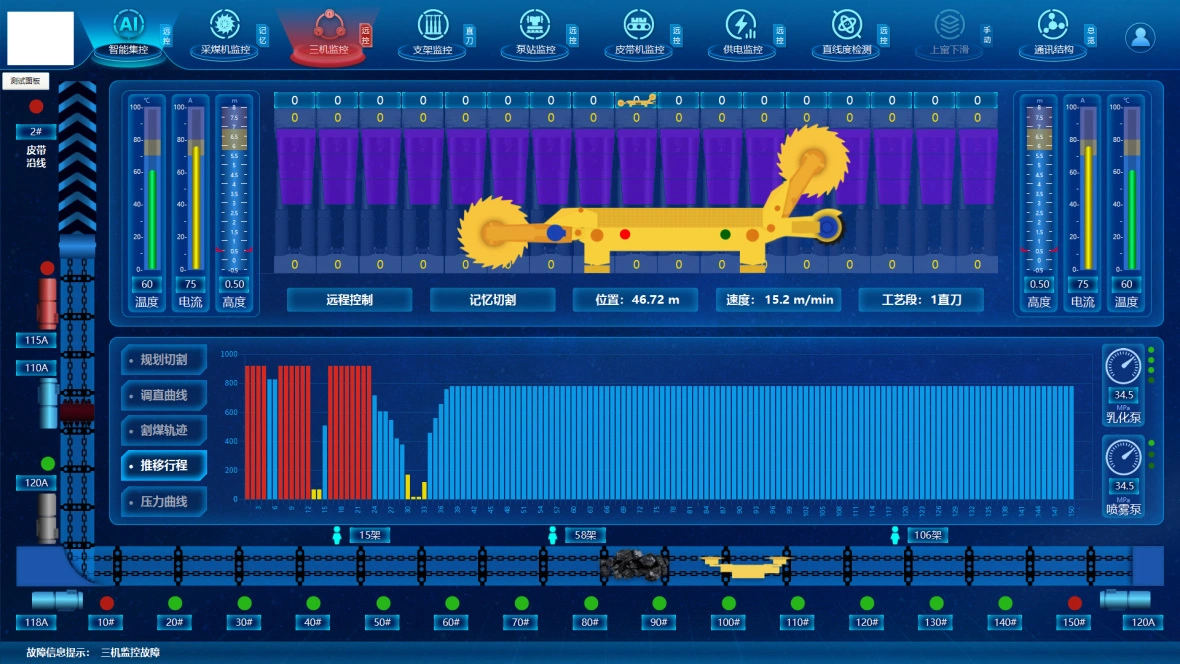Open the 智能集控 AI control icon
Screen dimensions: 1180x664
(x=128, y=25)
